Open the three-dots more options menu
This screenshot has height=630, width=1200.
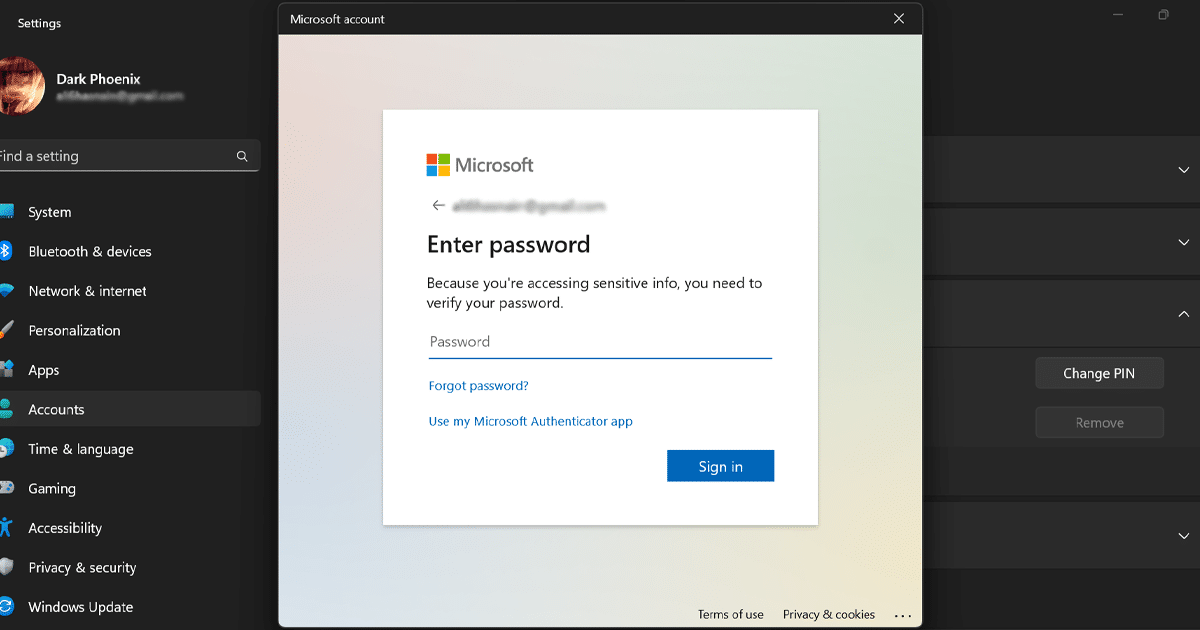[x=903, y=615]
